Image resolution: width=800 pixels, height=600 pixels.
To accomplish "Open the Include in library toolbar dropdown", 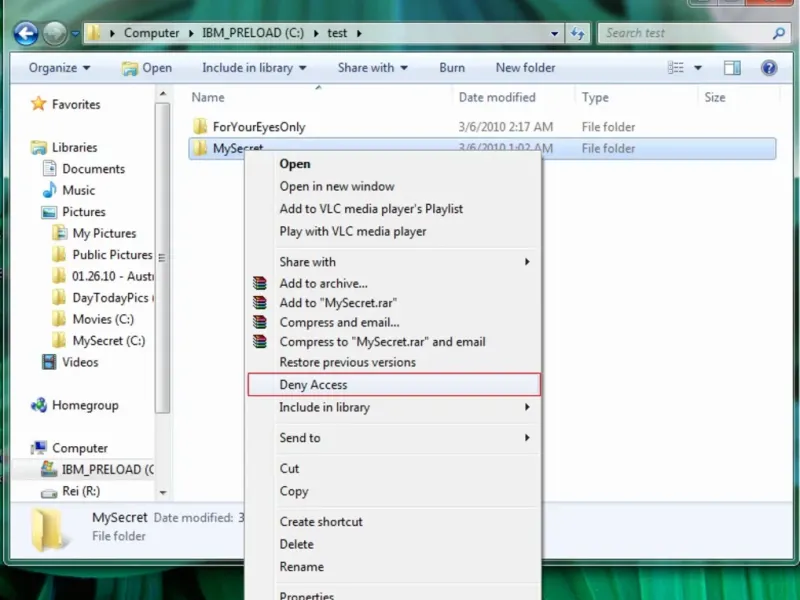I will pyautogui.click(x=254, y=68).
